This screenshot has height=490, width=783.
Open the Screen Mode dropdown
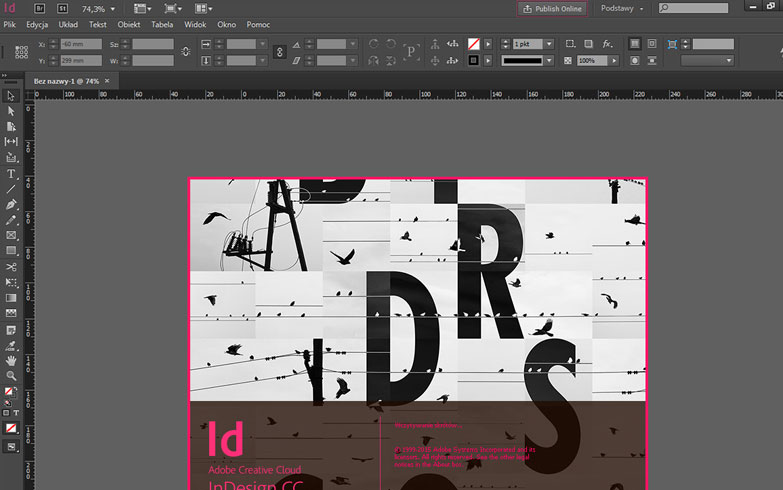173,8
